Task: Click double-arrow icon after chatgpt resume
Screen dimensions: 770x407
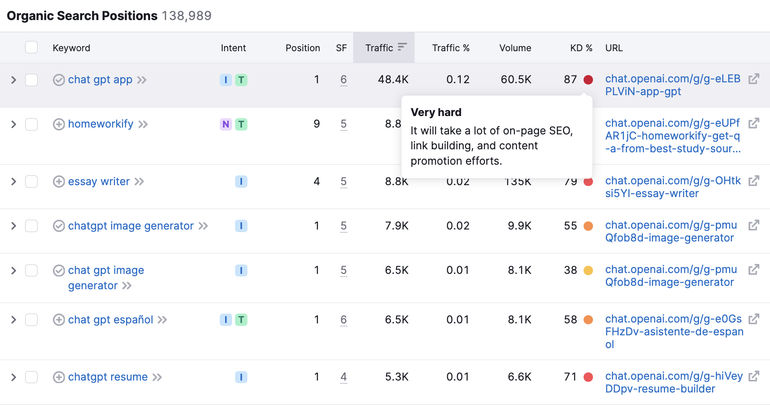Action: click(157, 378)
